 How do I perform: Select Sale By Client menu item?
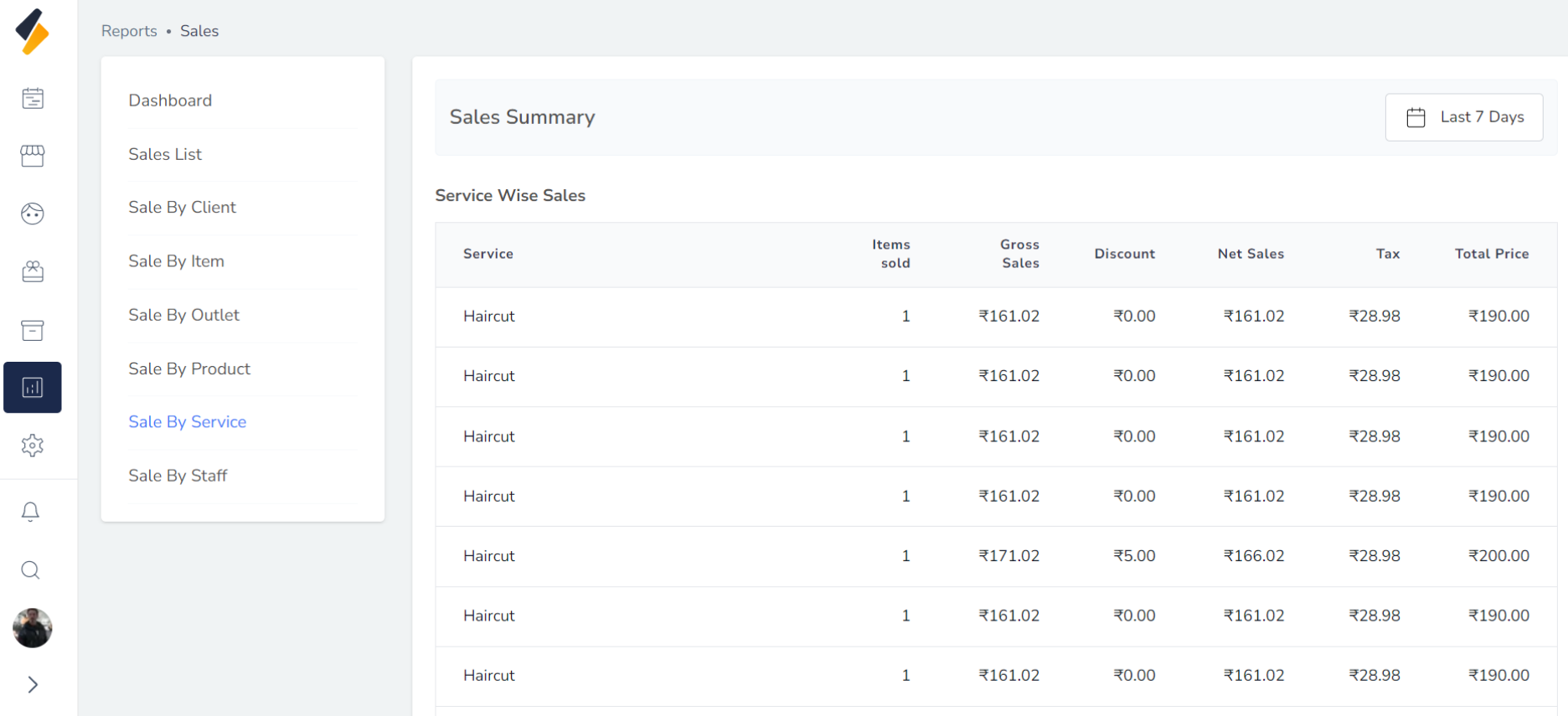(x=182, y=208)
